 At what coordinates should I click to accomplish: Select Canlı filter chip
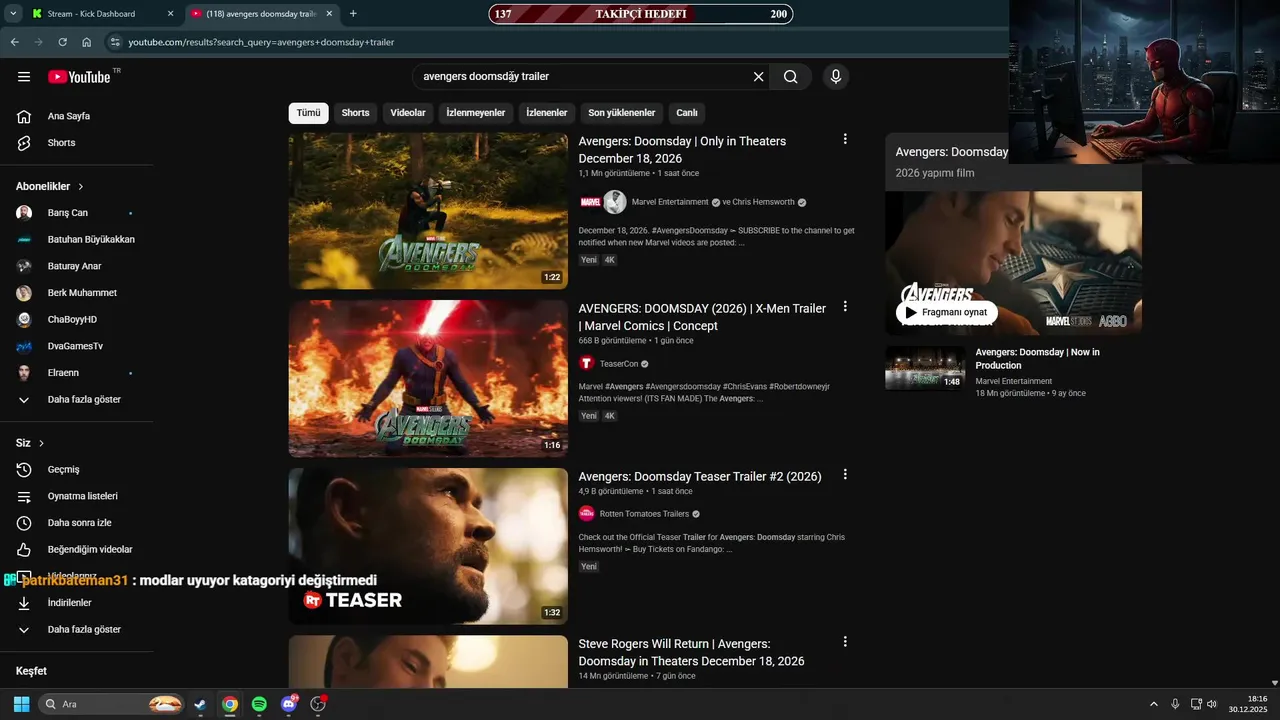(687, 113)
